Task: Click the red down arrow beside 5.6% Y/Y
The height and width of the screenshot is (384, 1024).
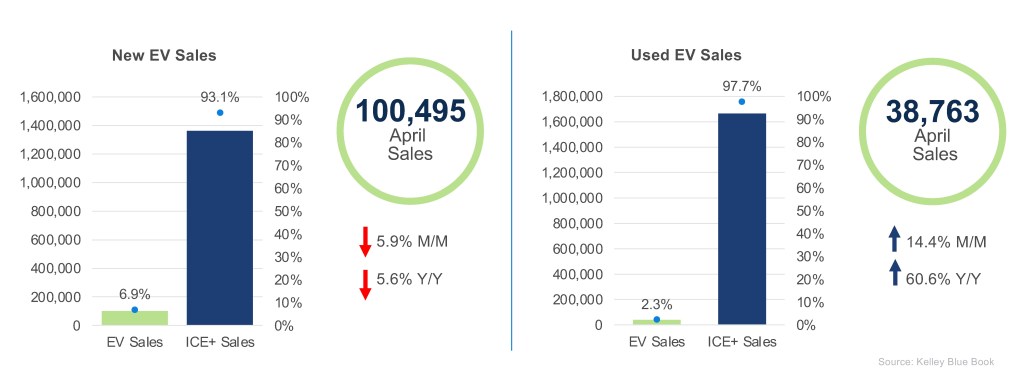Action: tap(365, 285)
